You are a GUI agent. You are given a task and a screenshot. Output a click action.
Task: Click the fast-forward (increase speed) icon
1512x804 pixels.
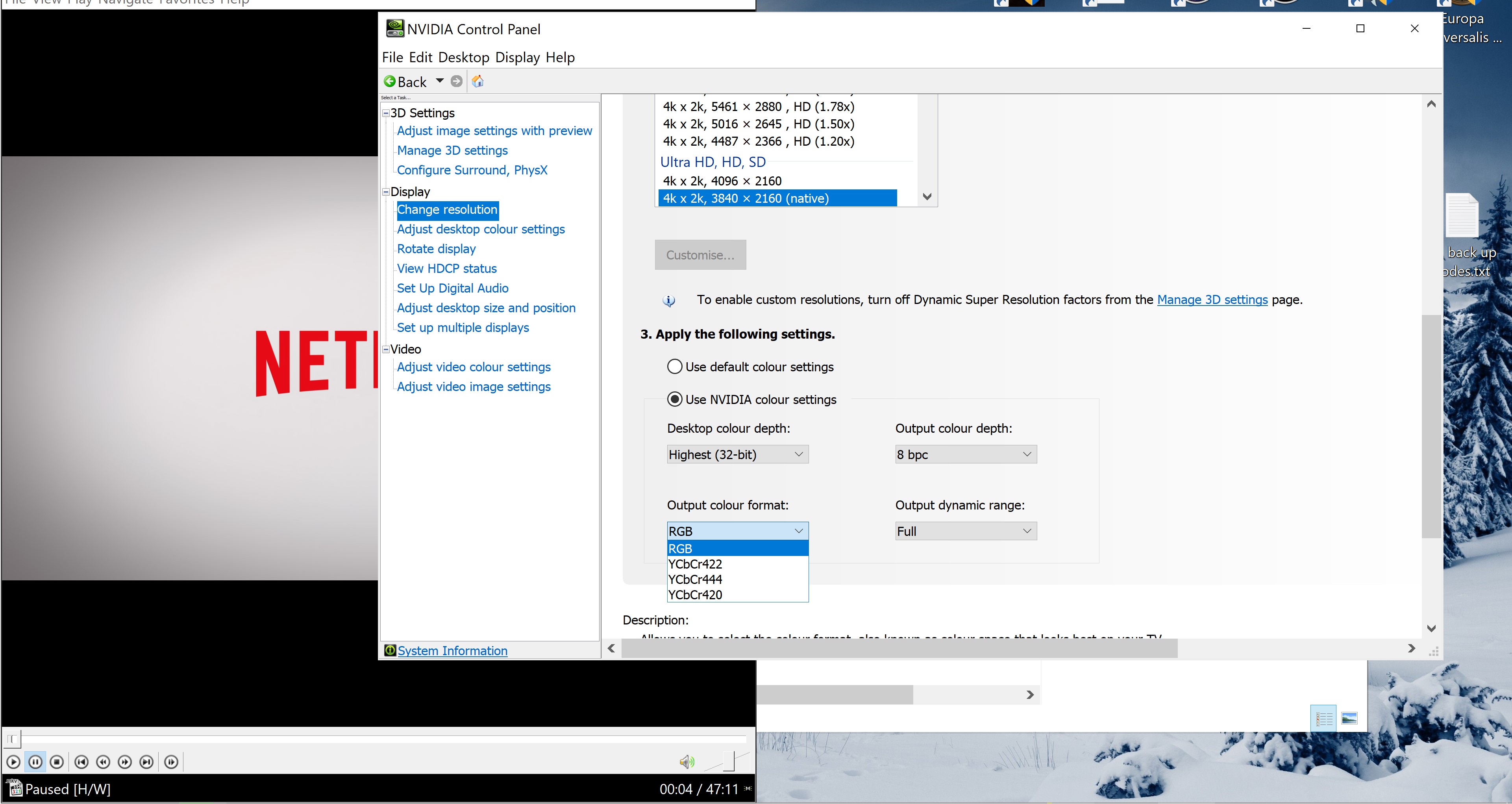pyautogui.click(x=124, y=762)
